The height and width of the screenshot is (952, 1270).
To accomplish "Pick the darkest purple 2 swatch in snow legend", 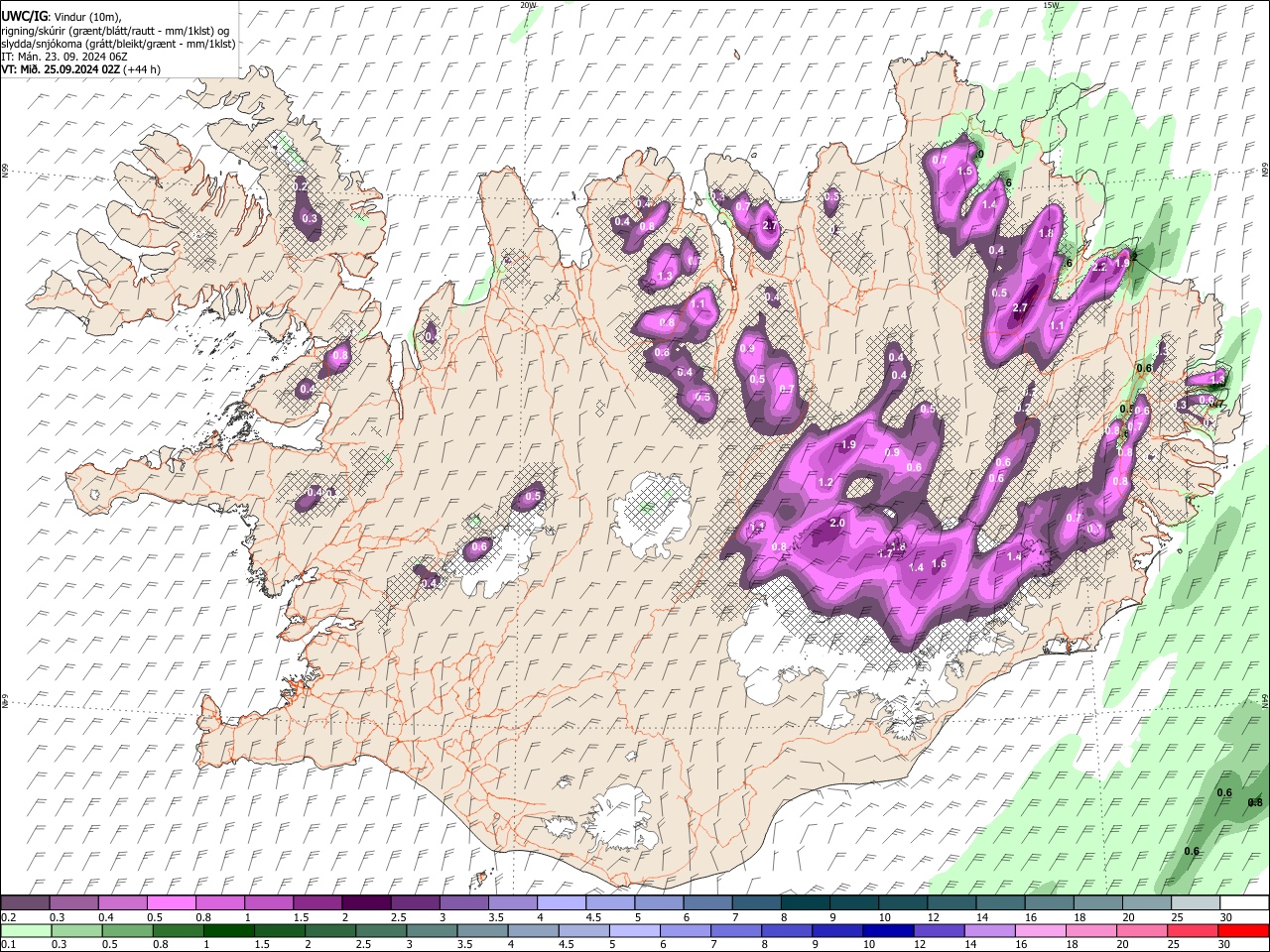I will pos(365,902).
